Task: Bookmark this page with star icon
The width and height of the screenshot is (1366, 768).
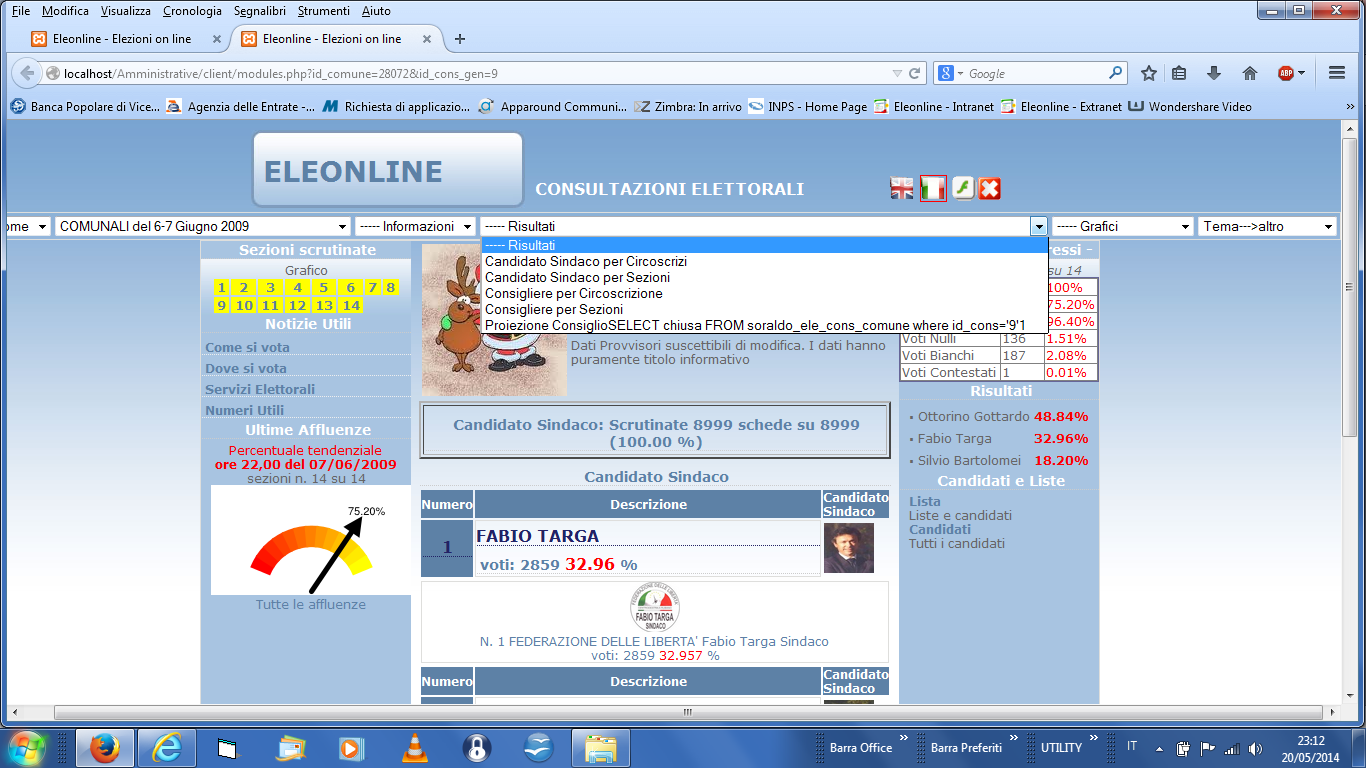Action: tap(1149, 73)
